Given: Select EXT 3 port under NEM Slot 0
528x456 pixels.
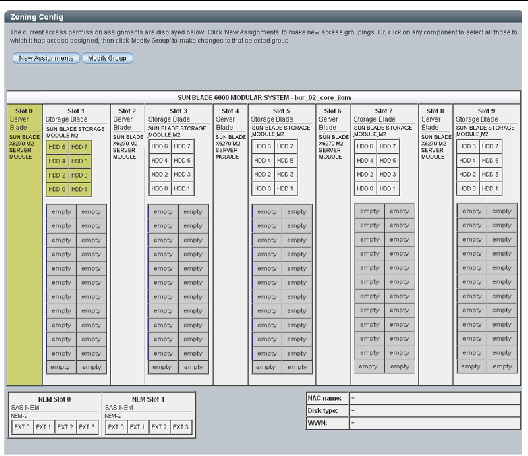Looking at the screenshot, I should coord(87,427).
